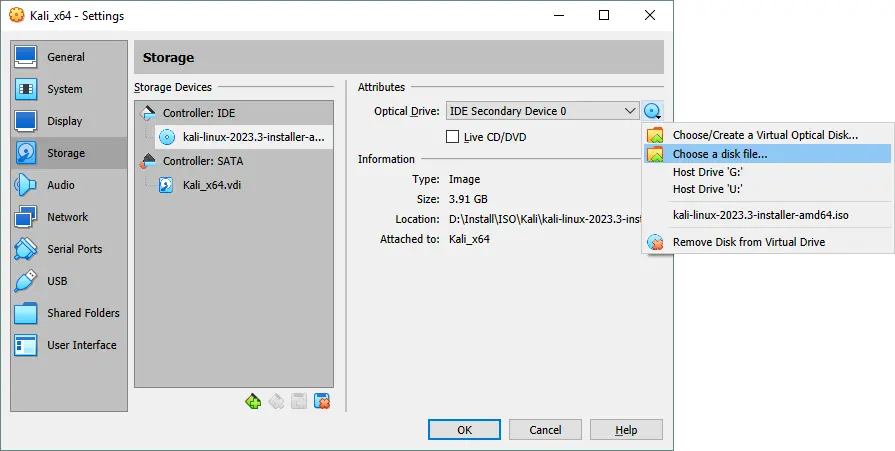Click the Size value 3.91 GB
Screen dimensions: 895x451
coord(468,199)
